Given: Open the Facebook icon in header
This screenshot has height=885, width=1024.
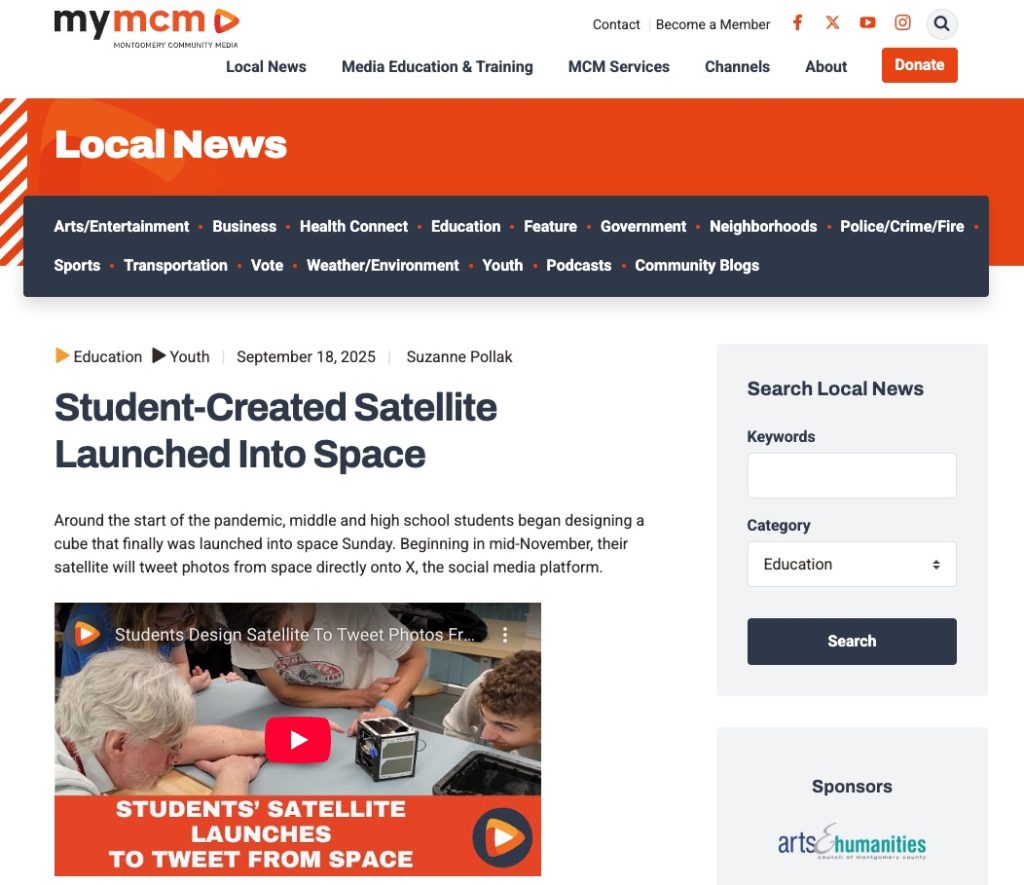Looking at the screenshot, I should coord(797,23).
